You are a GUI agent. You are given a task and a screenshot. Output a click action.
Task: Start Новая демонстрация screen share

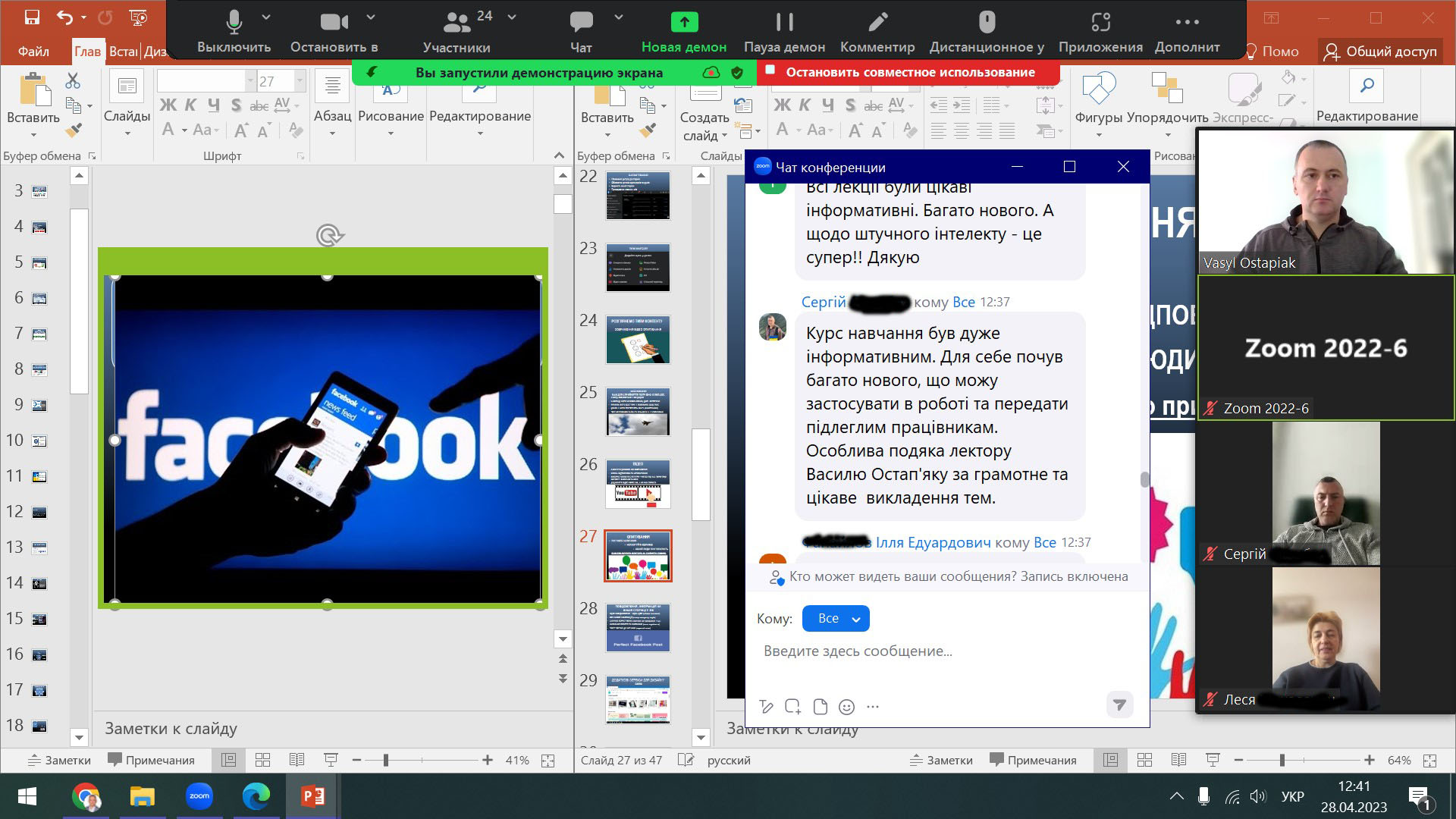click(x=684, y=32)
